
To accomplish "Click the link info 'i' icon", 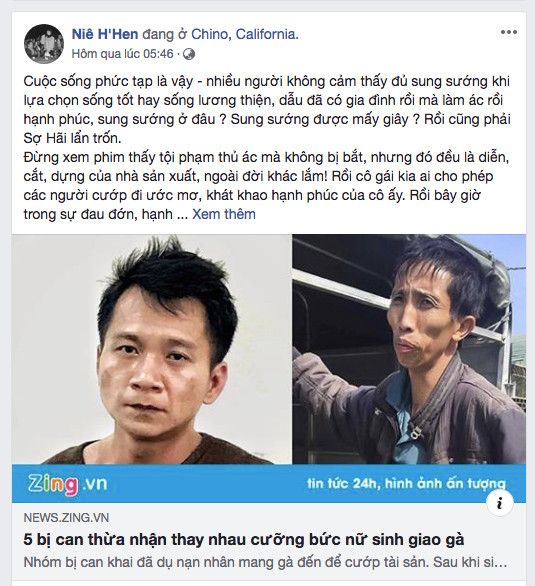I will (x=500, y=503).
